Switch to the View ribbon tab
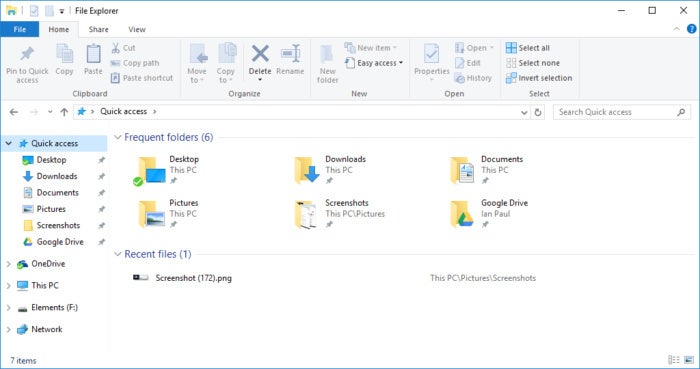Viewport: 700px width, 369px height. (x=137, y=29)
